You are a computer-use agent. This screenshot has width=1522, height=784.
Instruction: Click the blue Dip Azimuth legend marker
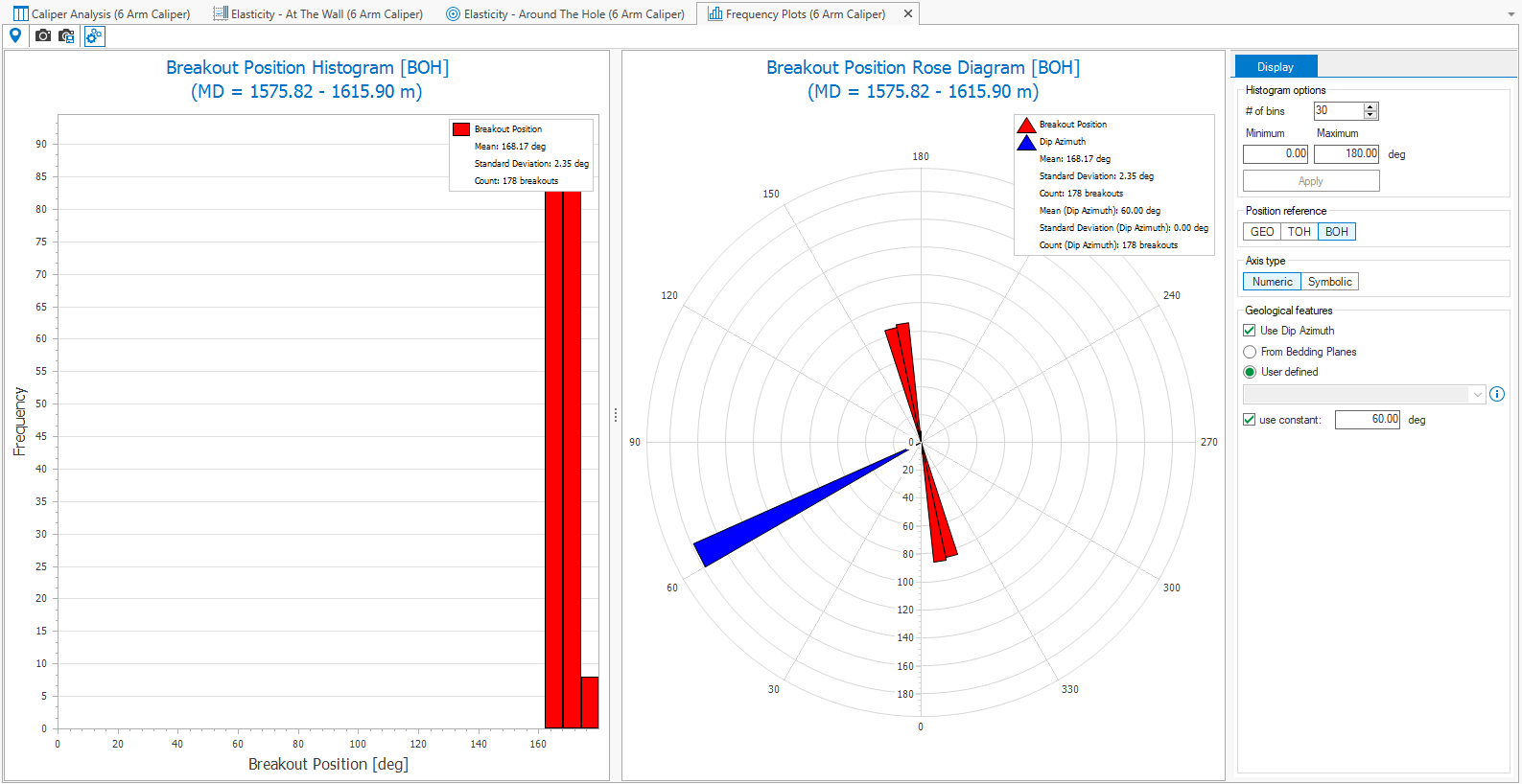click(1026, 142)
